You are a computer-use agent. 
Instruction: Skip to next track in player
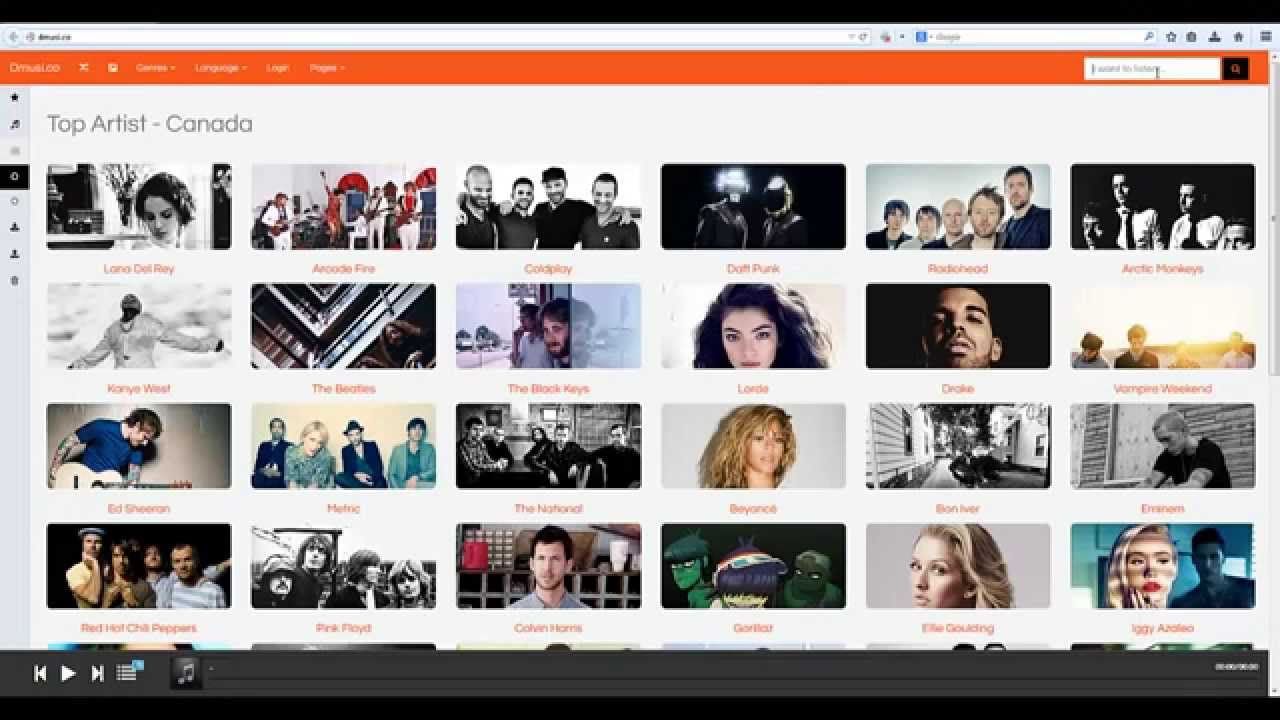point(97,673)
